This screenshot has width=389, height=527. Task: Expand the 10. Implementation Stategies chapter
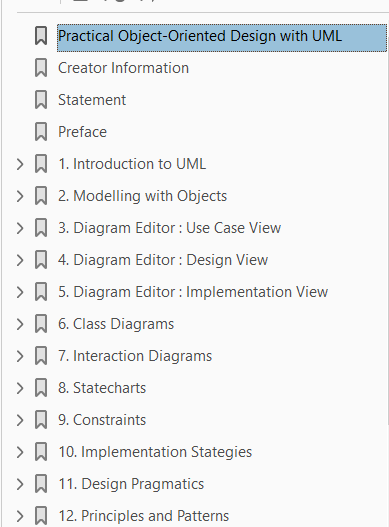(x=20, y=452)
